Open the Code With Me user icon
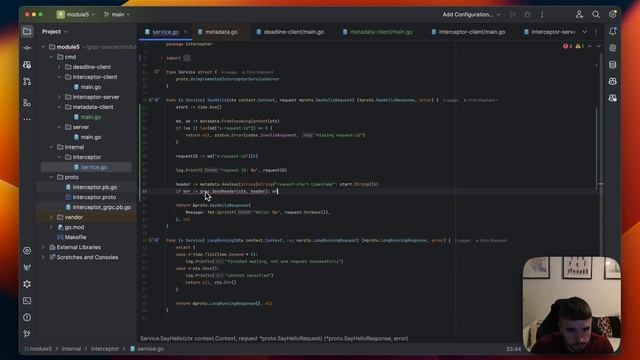Viewport: 640px width, 360px height. tap(579, 14)
